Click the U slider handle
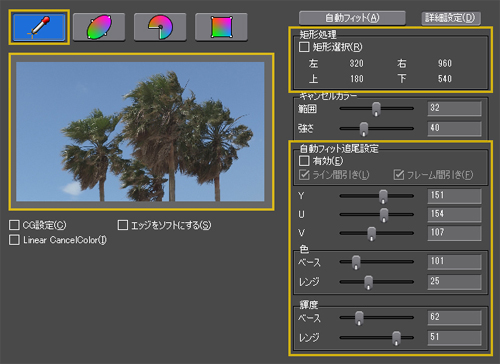This screenshot has width=500, height=364. [x=384, y=215]
